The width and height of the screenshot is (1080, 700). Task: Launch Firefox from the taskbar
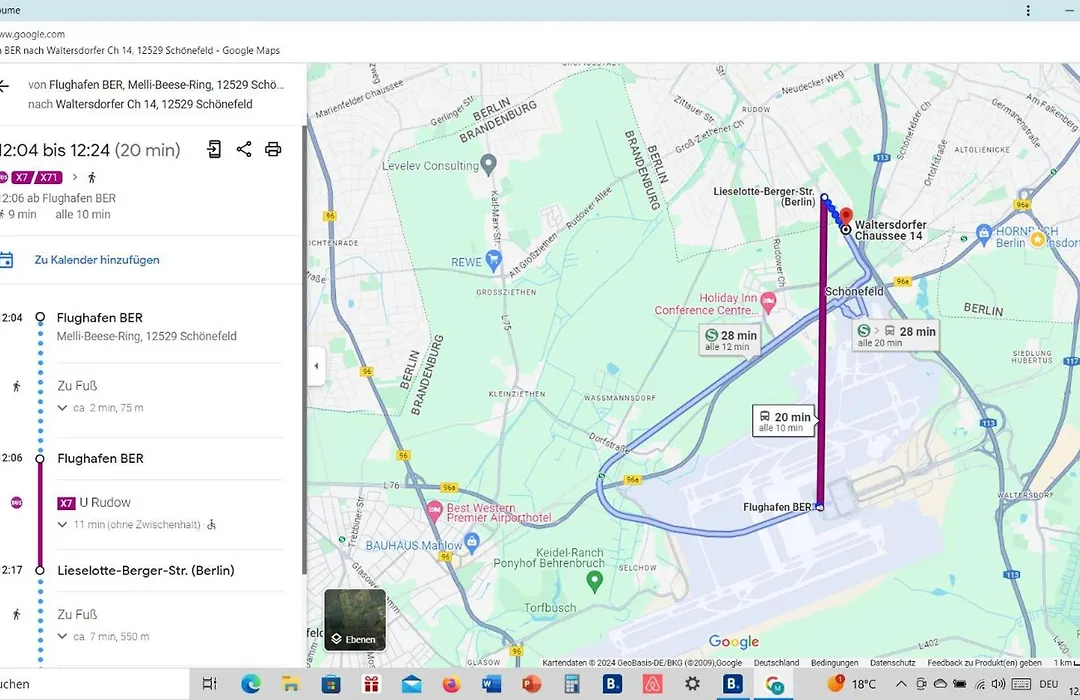[x=451, y=684]
